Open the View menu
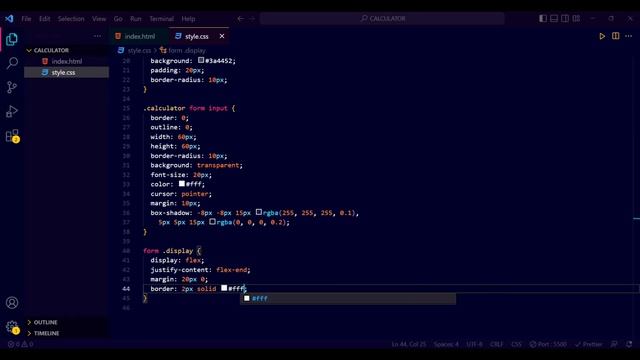 tap(99, 18)
